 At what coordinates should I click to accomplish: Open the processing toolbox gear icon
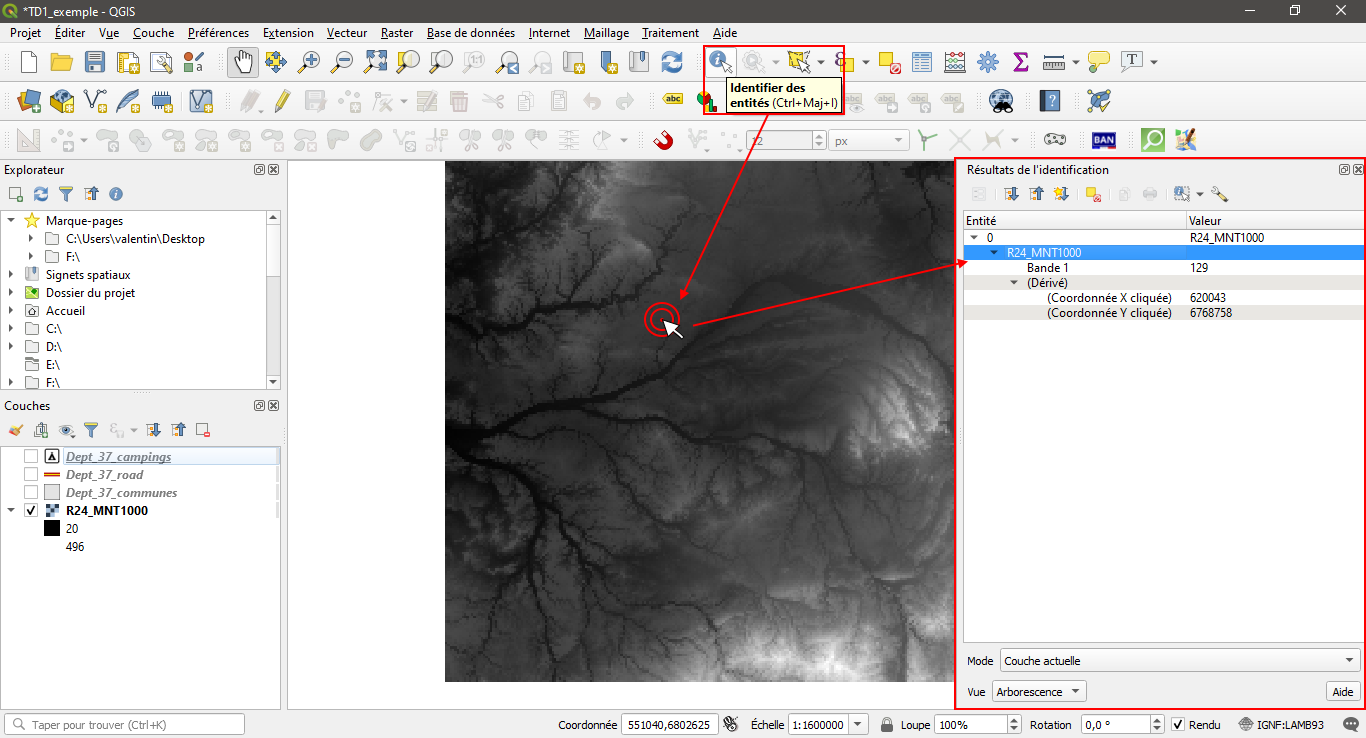coord(988,62)
